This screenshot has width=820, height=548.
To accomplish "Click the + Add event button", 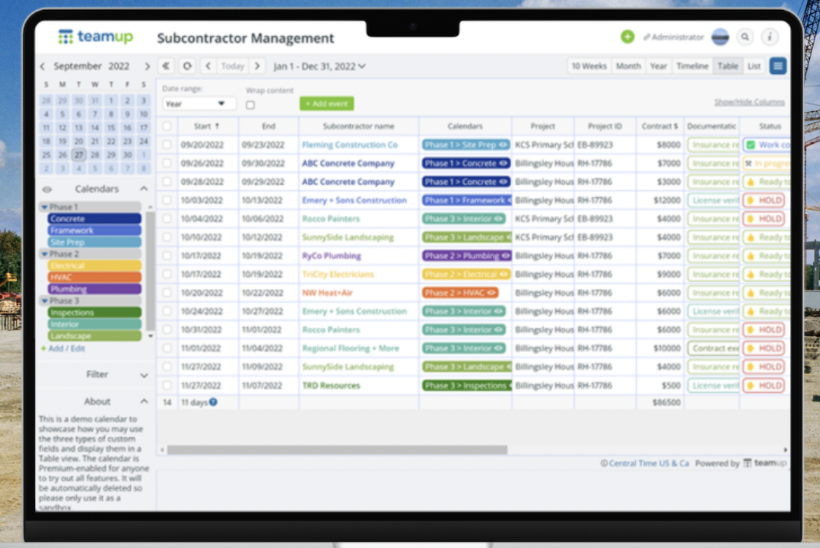I will 327,104.
